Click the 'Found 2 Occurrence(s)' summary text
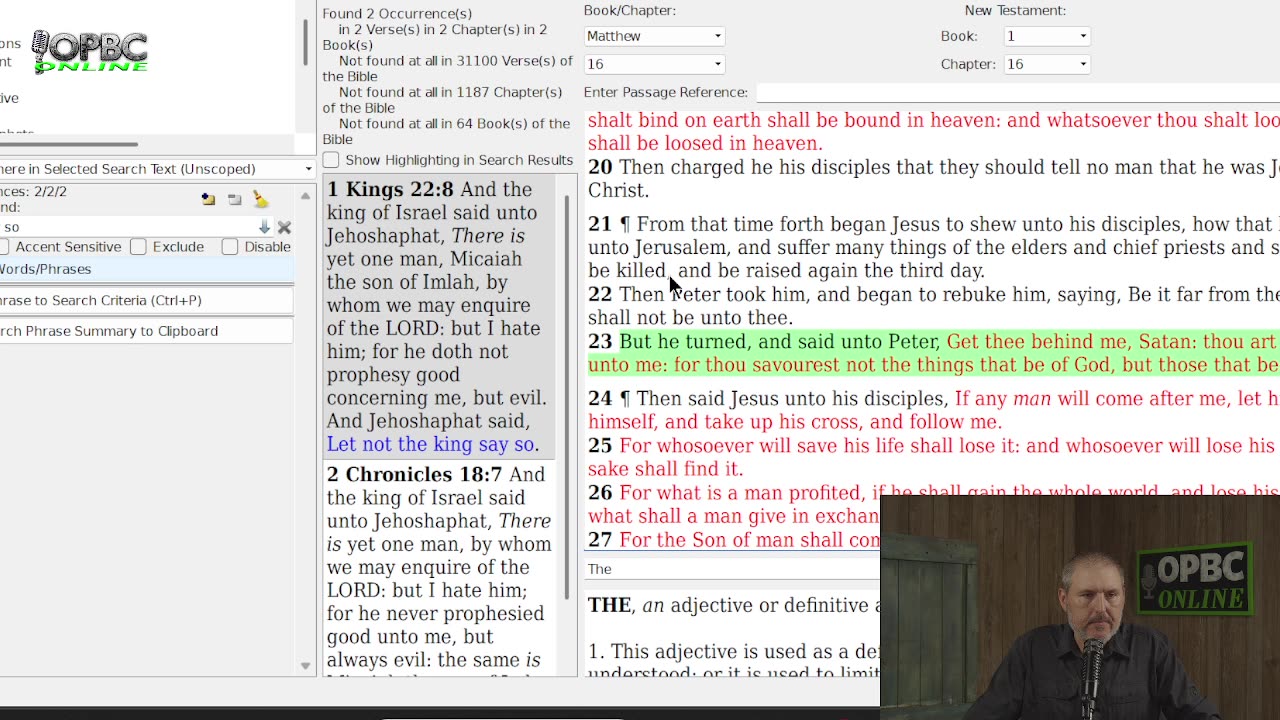 coord(397,14)
